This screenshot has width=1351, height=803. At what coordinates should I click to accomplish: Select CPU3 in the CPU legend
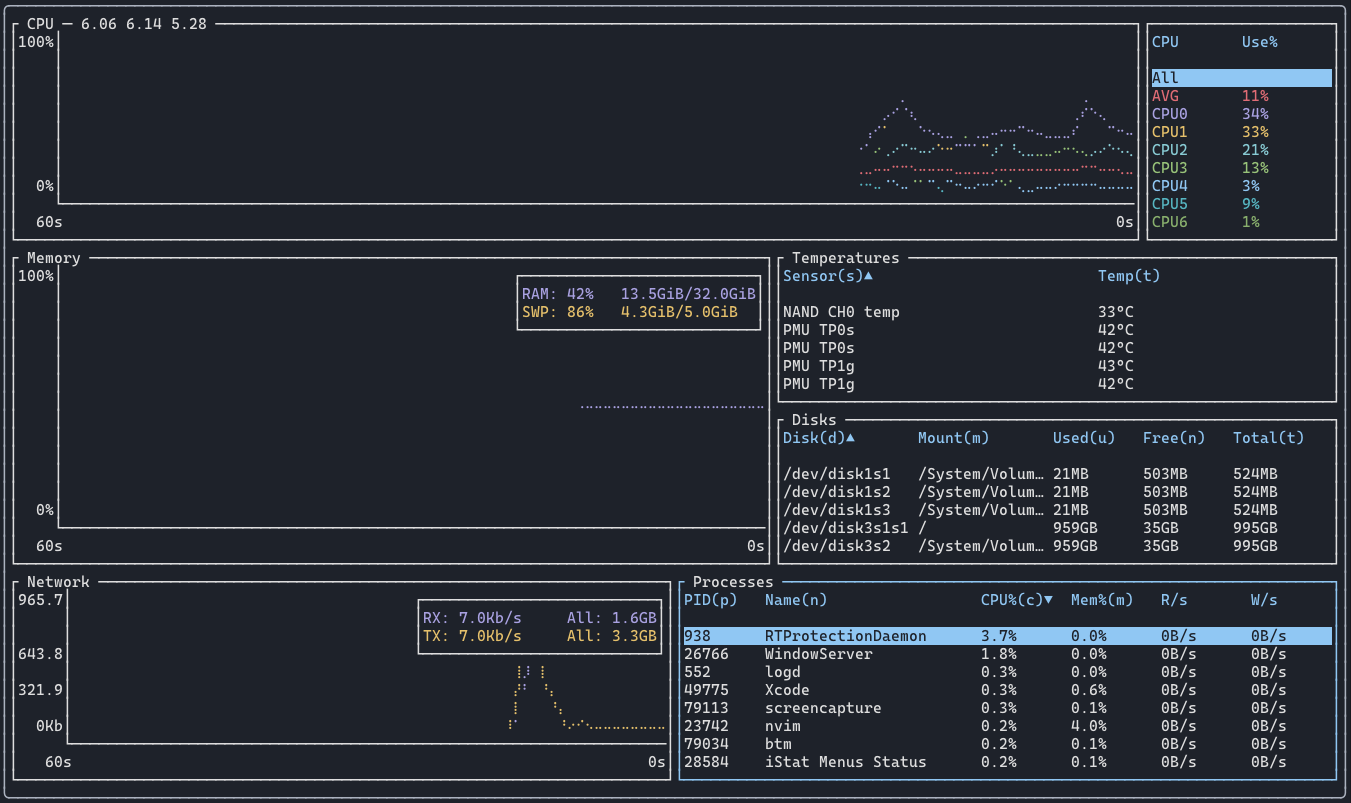coord(1241,168)
